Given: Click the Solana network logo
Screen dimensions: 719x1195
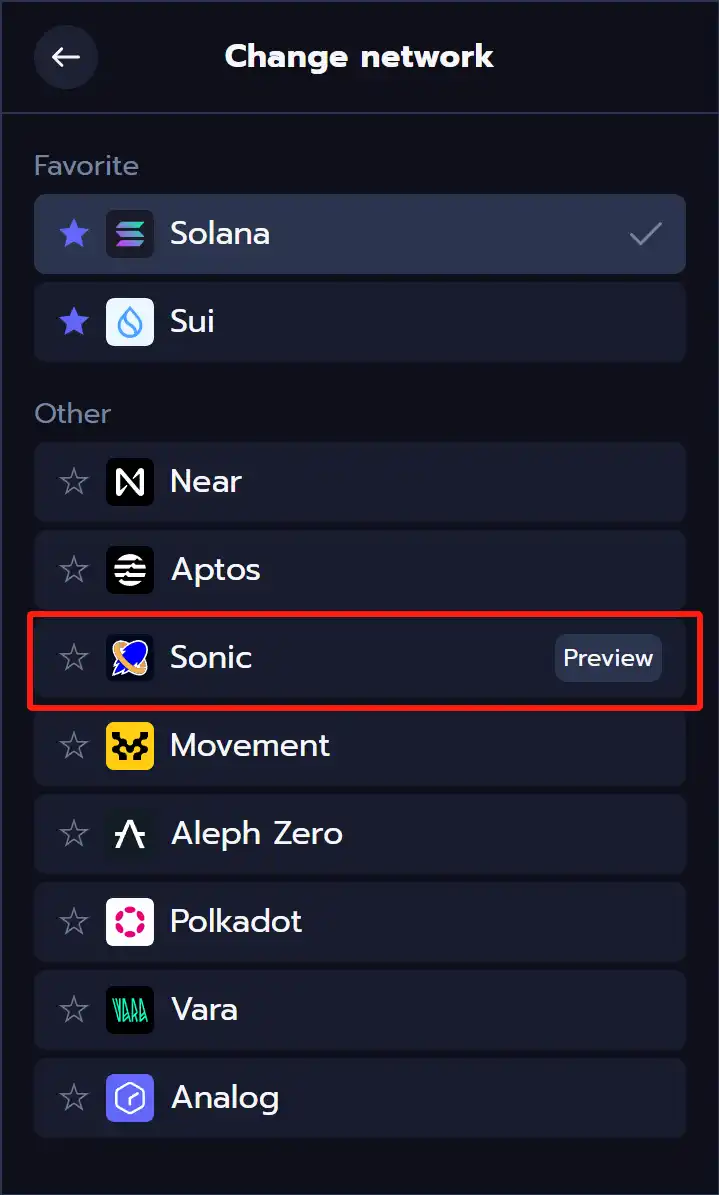Looking at the screenshot, I should point(130,234).
